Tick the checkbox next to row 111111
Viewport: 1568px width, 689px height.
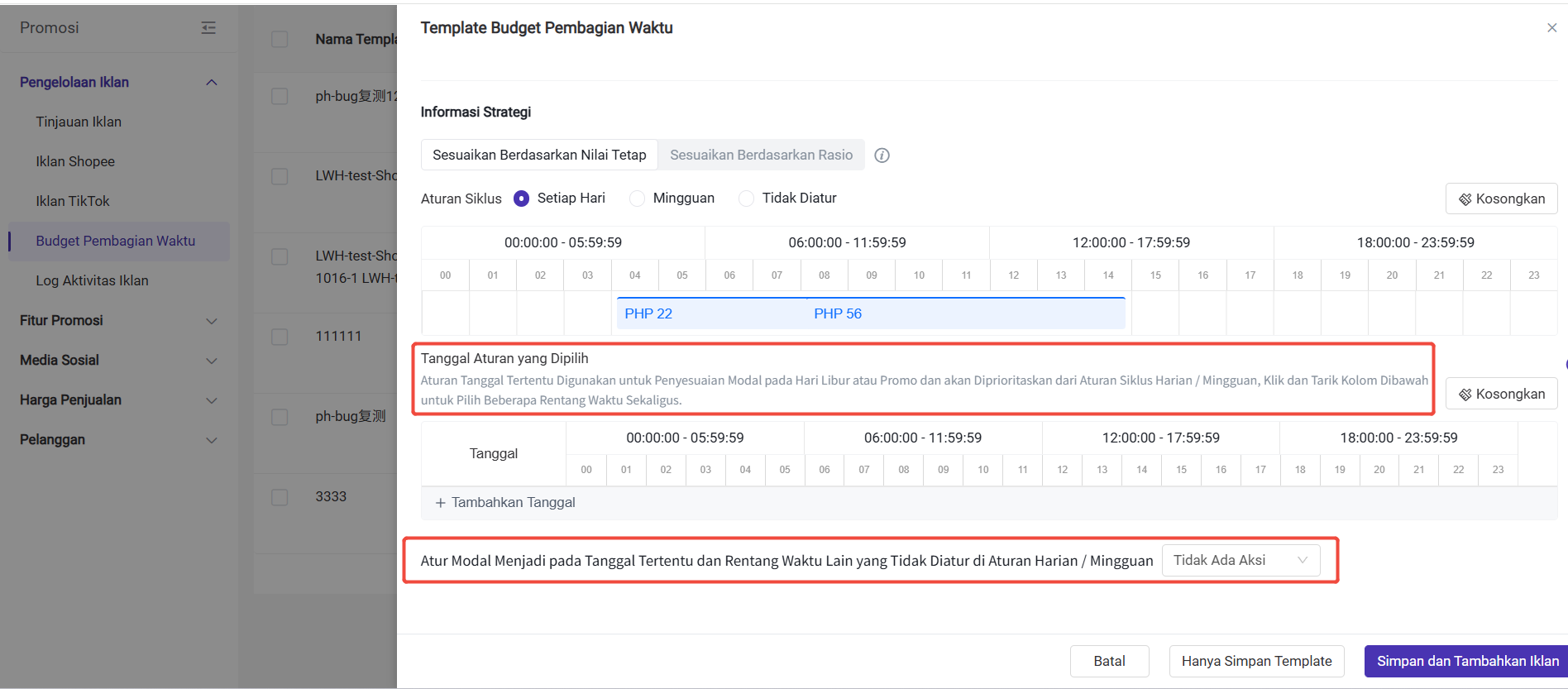[x=280, y=337]
